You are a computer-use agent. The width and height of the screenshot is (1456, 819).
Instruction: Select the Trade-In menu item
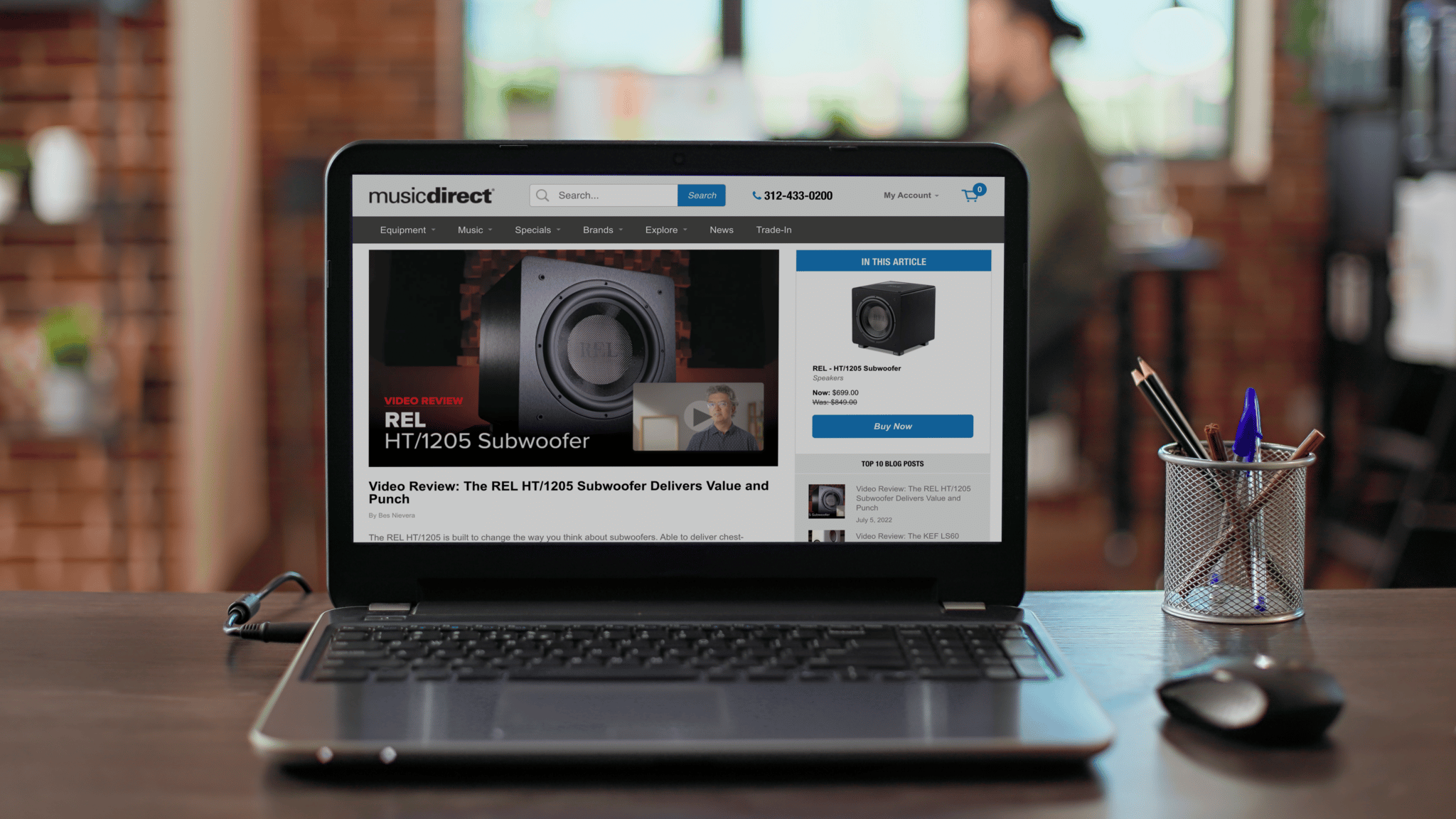[x=774, y=230]
